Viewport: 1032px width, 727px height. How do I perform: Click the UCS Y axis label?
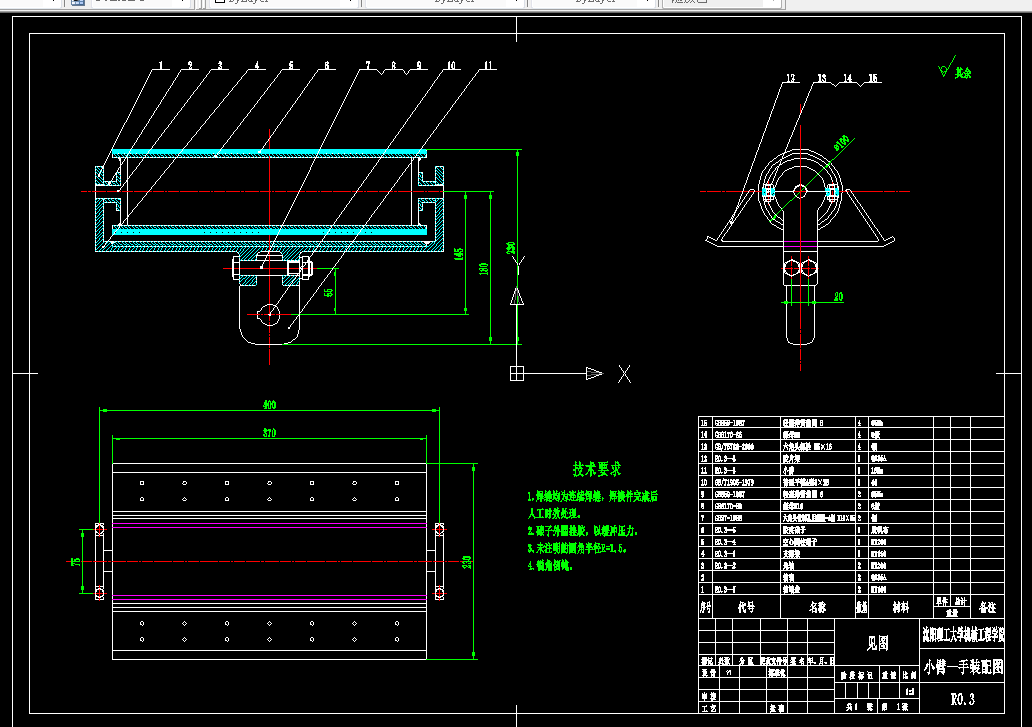[x=518, y=265]
